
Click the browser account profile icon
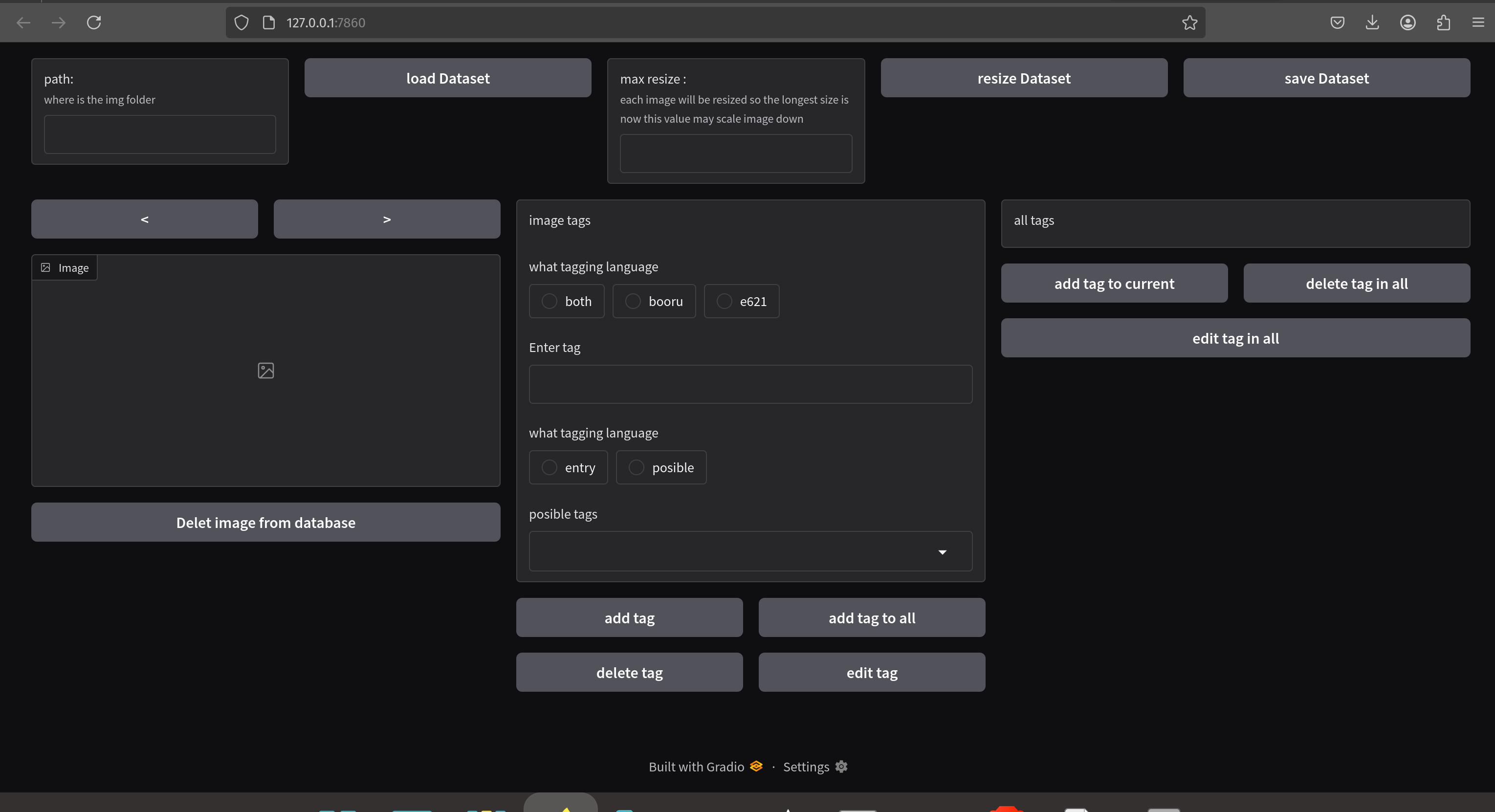(1407, 22)
